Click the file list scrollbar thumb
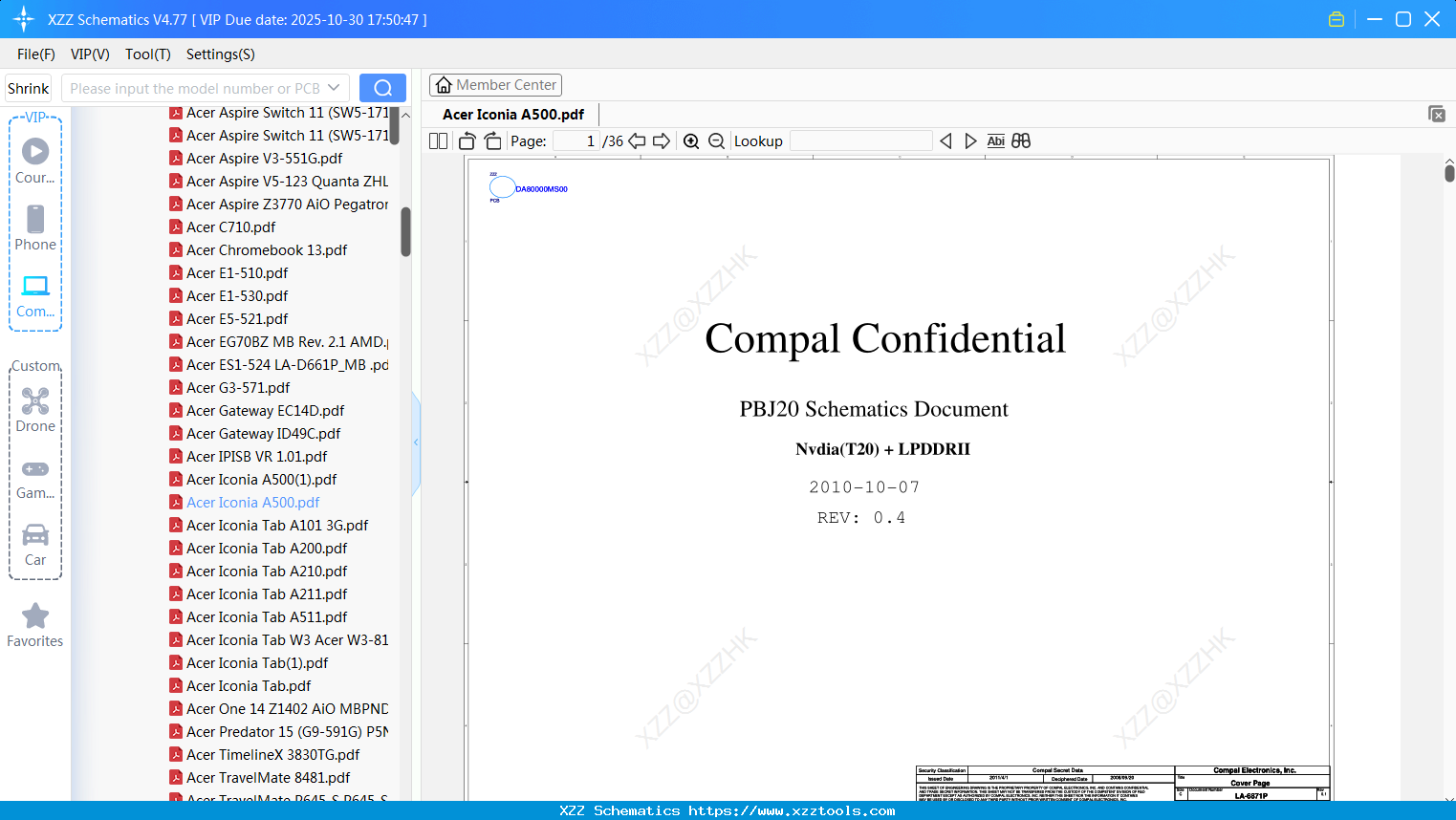This screenshot has width=1456, height=820. click(x=405, y=232)
